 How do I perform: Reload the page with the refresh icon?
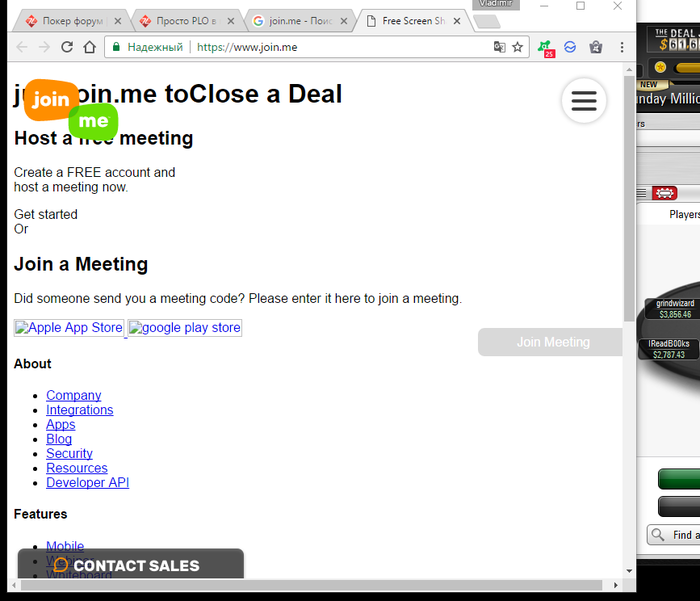tap(67, 47)
